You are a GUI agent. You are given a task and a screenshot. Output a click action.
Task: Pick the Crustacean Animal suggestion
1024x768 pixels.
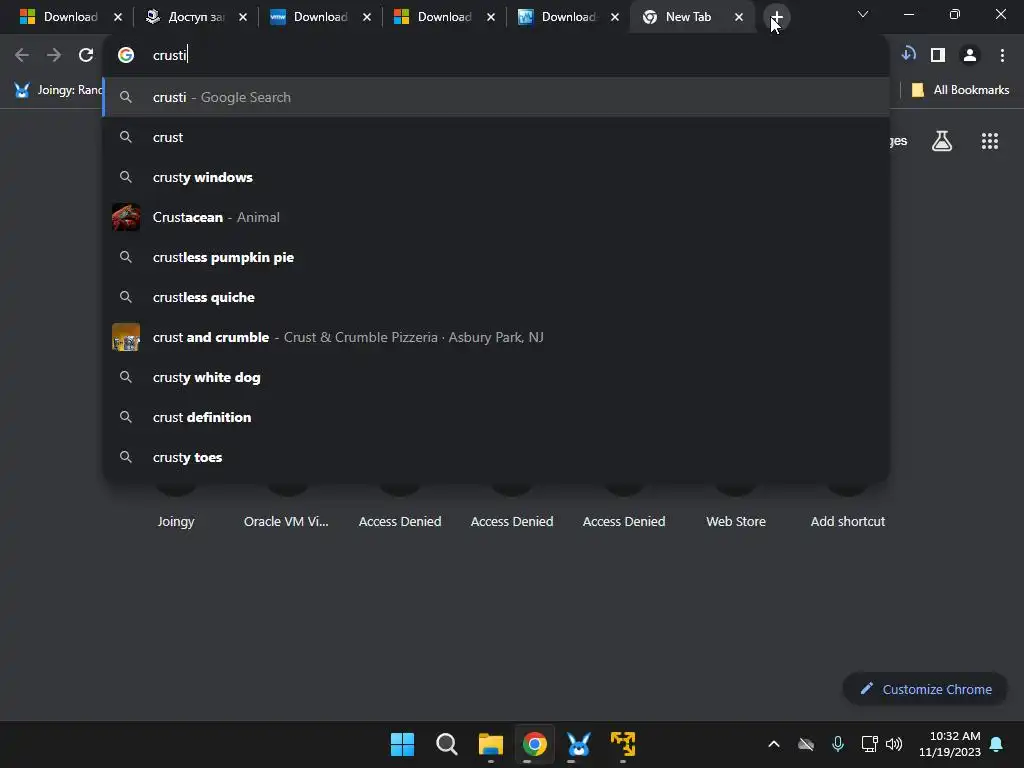pyautogui.click(x=496, y=217)
